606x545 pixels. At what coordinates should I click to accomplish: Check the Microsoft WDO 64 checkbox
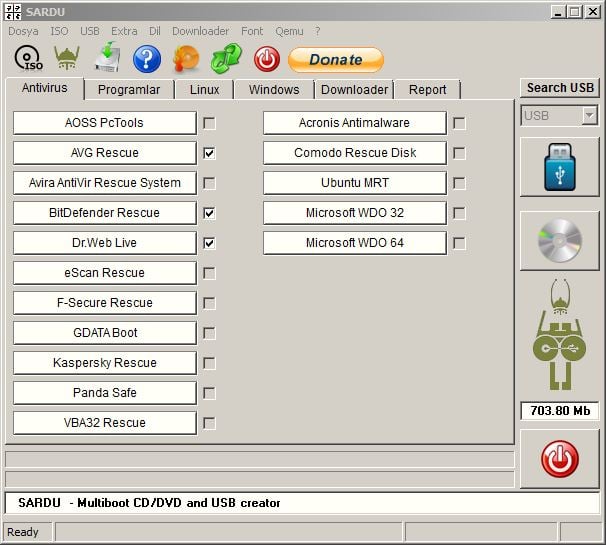click(459, 243)
